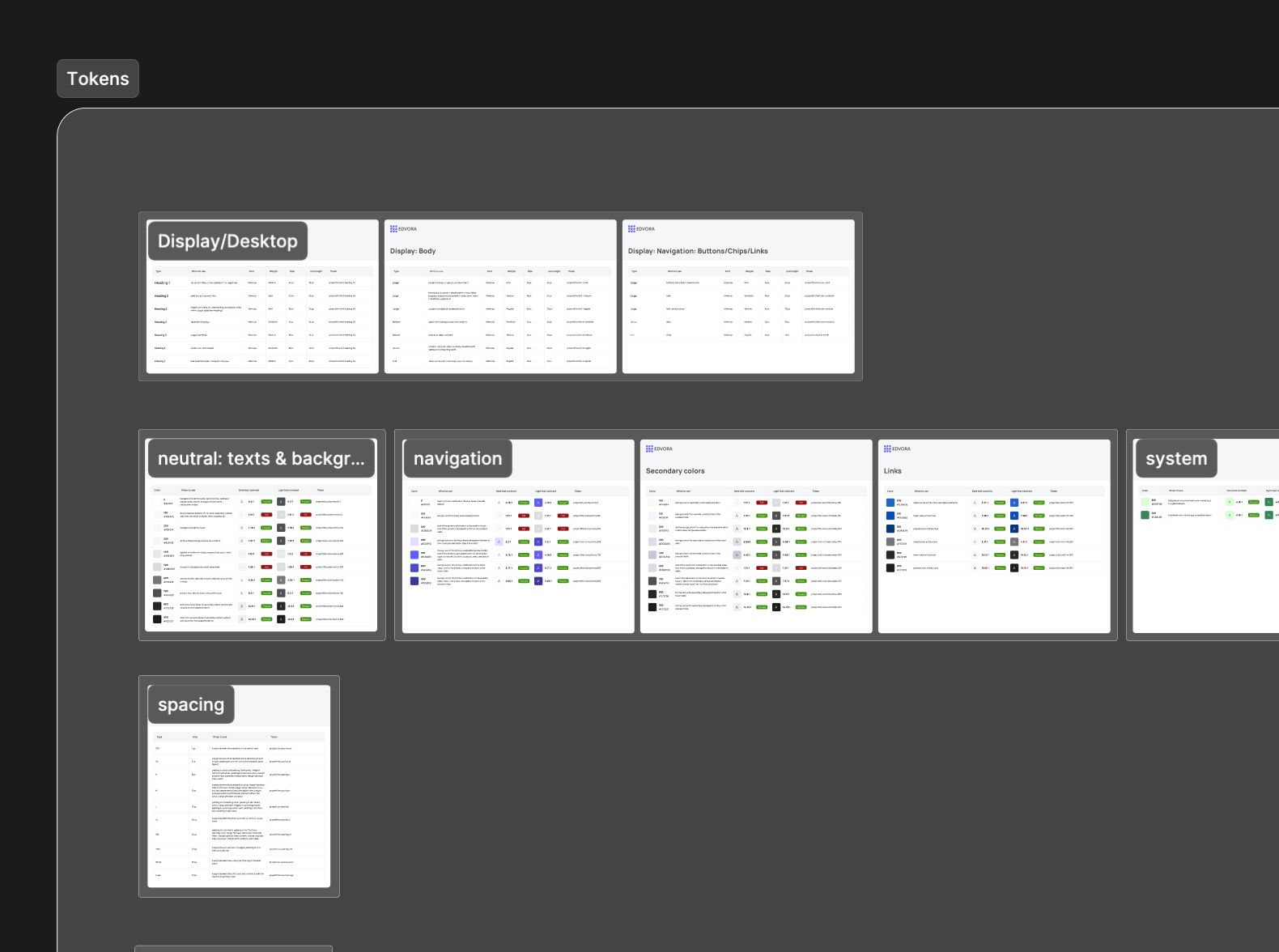1279x952 pixels.
Task: Pick the bottom black swatch in neutral table
Action: coord(158,619)
